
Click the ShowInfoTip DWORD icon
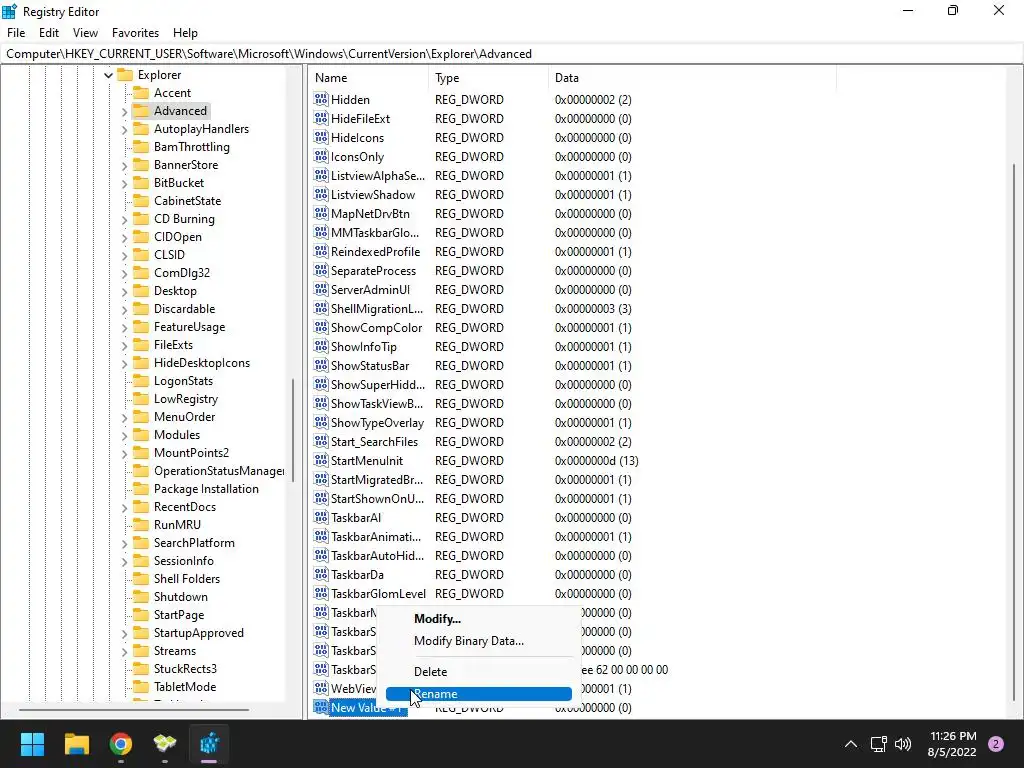(x=321, y=346)
